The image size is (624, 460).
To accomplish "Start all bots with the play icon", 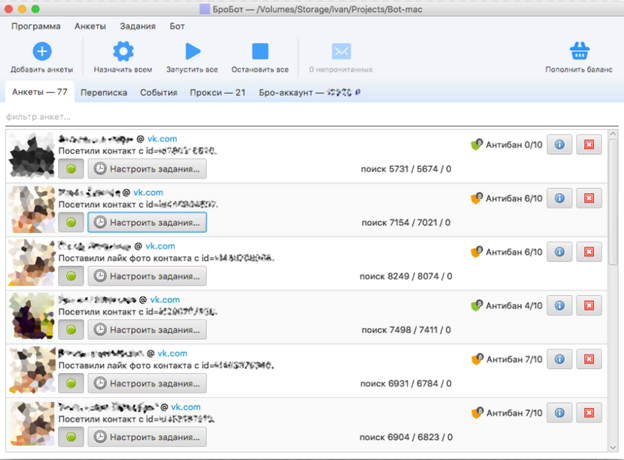I will 193,51.
